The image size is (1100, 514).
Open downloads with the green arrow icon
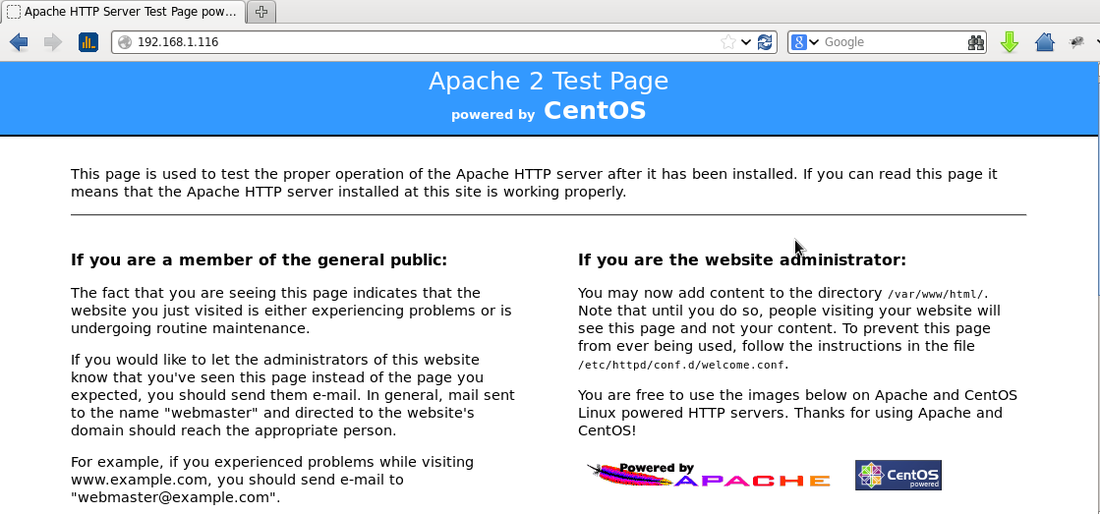pyautogui.click(x=1009, y=42)
